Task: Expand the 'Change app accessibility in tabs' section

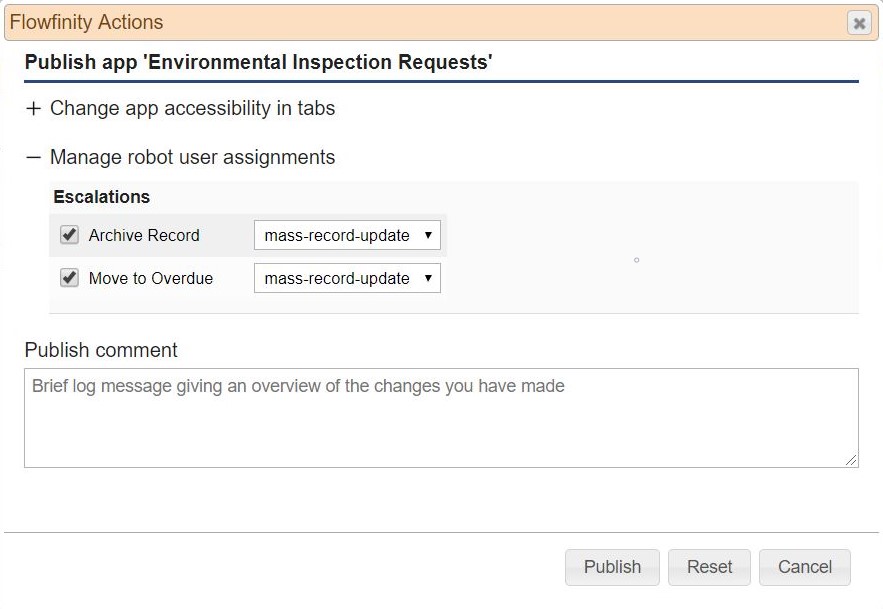Action: (x=192, y=108)
